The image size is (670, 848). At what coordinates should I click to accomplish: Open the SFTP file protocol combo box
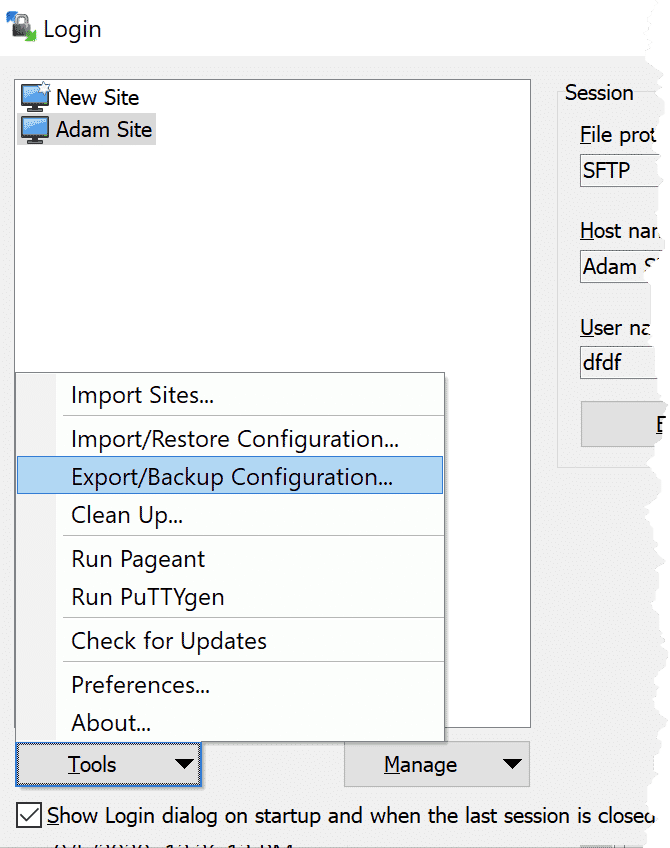(620, 170)
